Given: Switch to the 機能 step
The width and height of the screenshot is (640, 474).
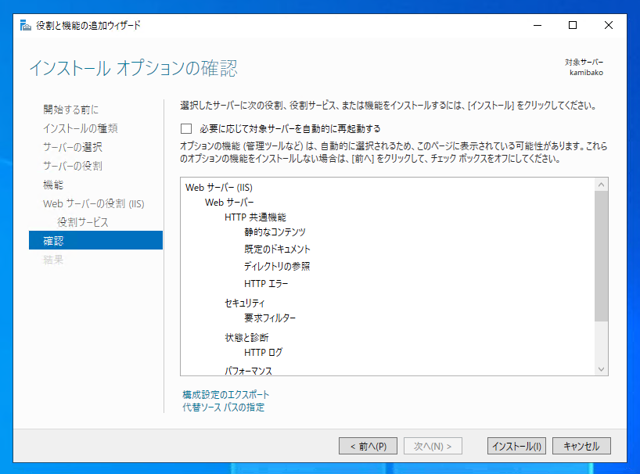Looking at the screenshot, I should point(53,185).
